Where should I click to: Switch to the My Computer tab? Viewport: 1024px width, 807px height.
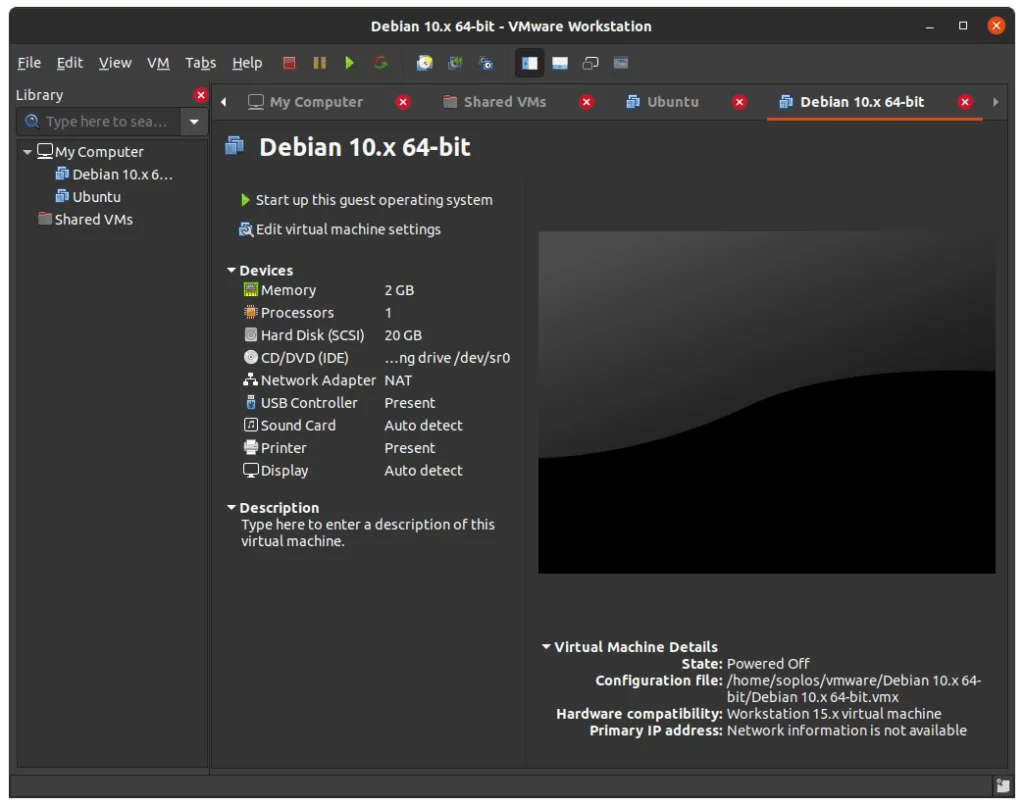pyautogui.click(x=306, y=102)
